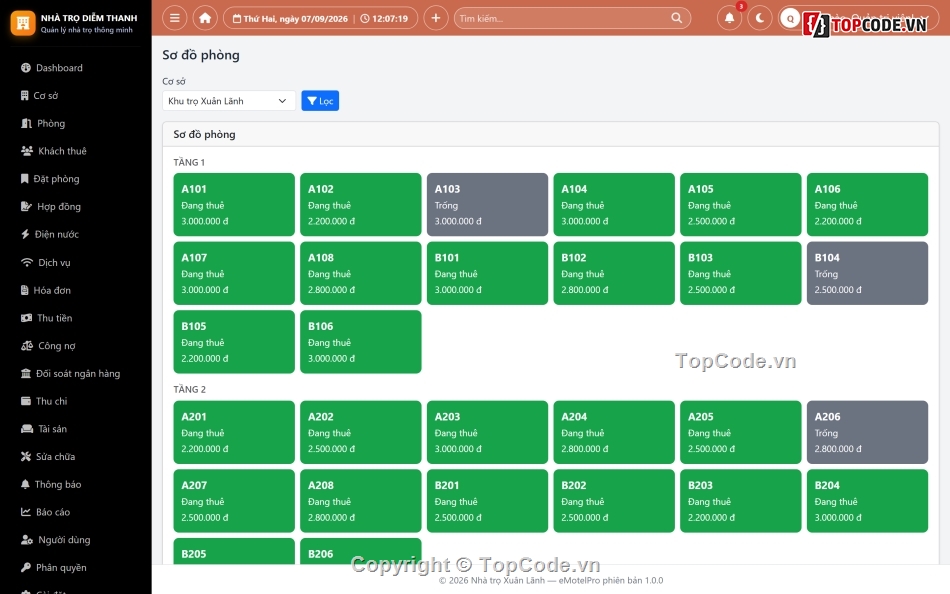
Task: Click the hamburger menu toggle icon
Action: click(174, 18)
